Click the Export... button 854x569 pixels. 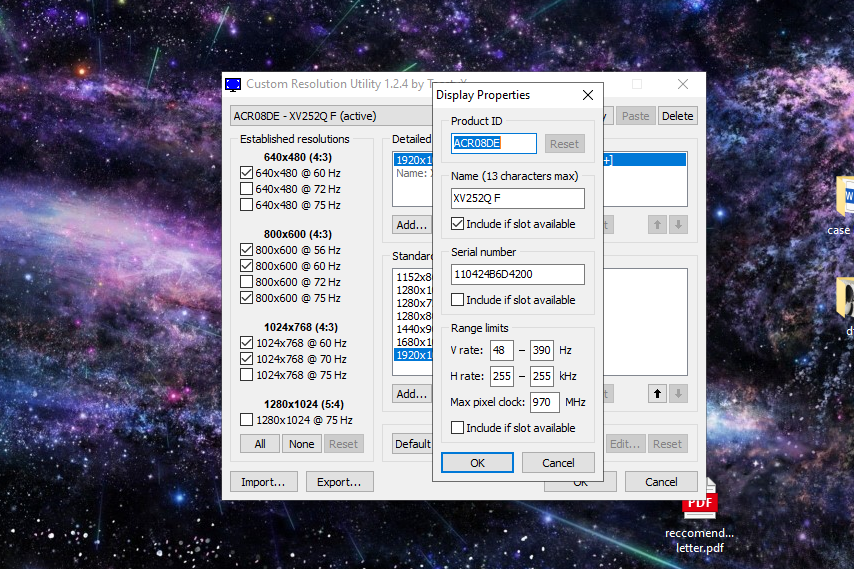point(339,482)
